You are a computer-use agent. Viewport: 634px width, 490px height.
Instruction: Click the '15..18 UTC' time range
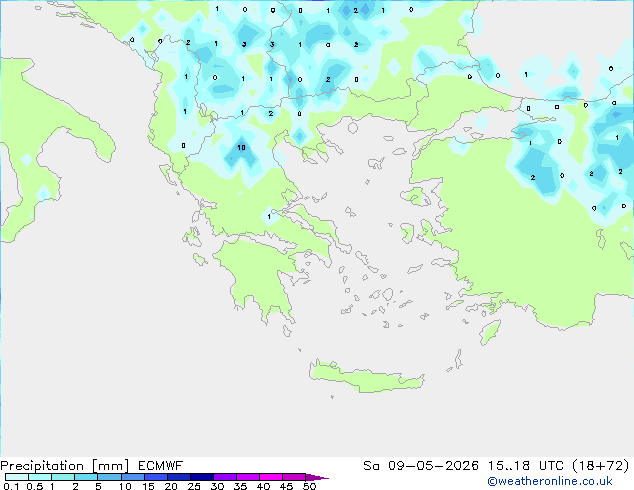525,466
